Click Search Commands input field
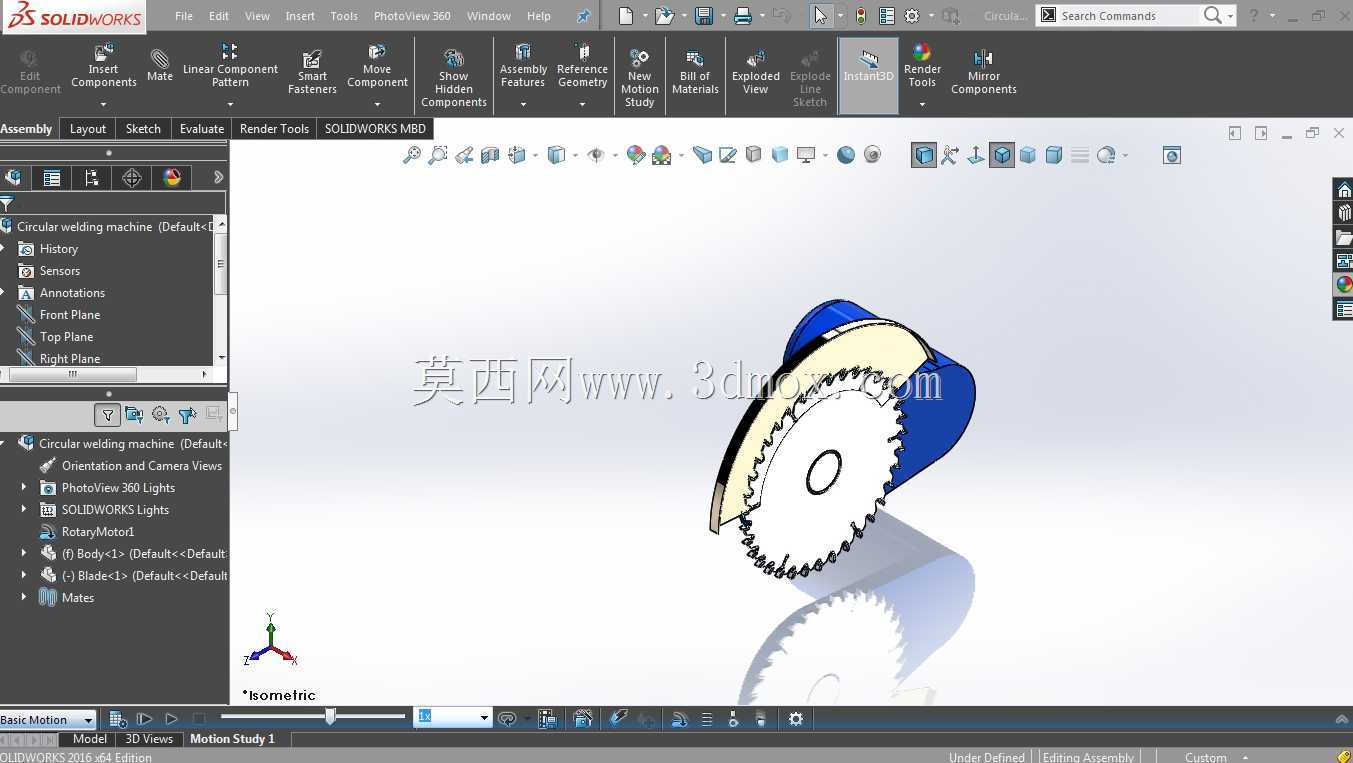 click(1128, 16)
